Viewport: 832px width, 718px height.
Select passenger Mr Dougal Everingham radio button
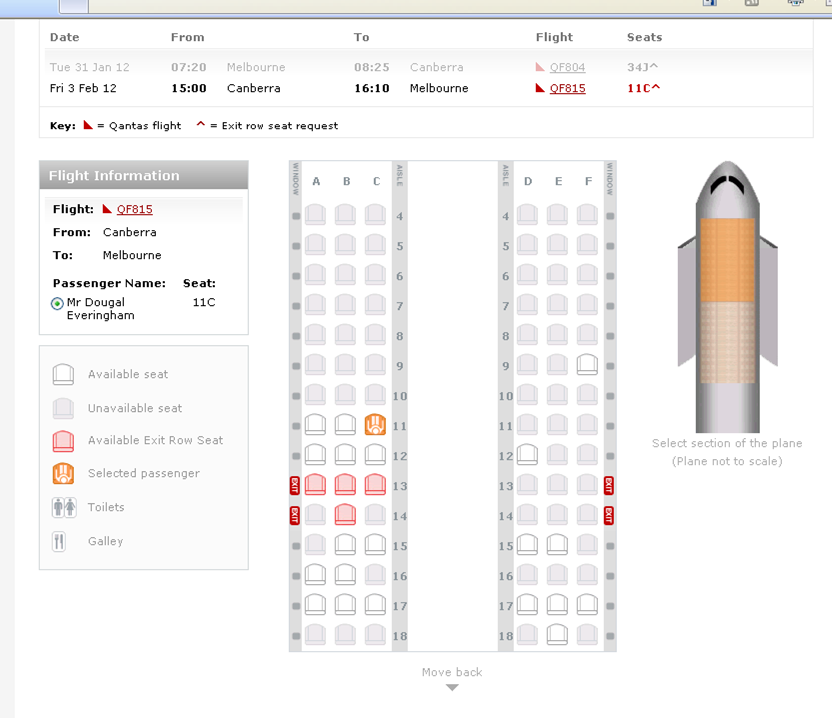click(57, 303)
